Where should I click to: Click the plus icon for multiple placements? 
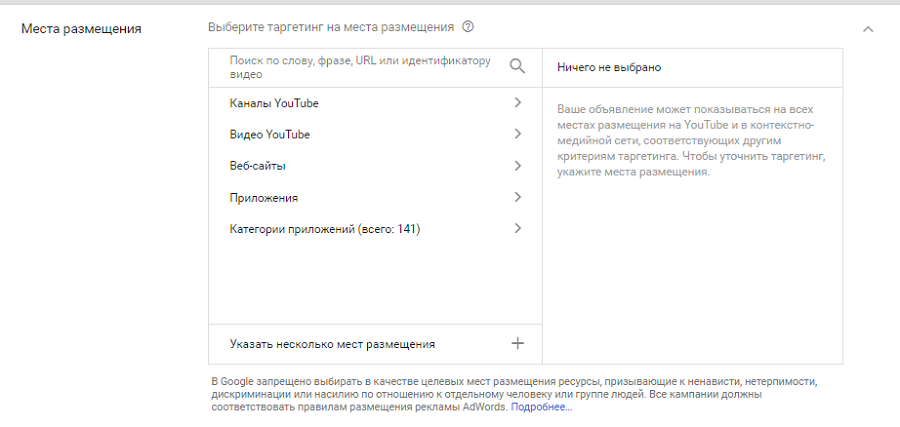(517, 343)
